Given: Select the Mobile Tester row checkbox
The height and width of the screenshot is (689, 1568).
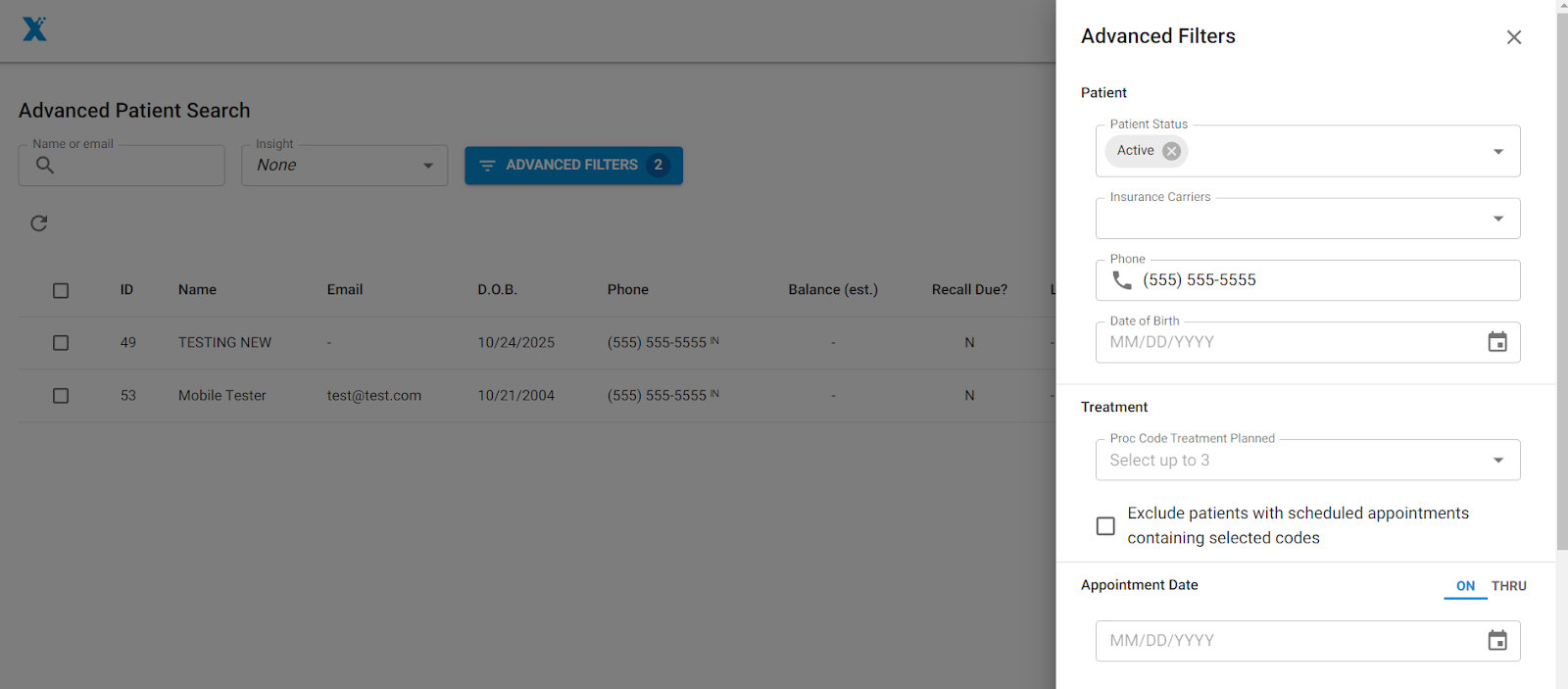Looking at the screenshot, I should tap(61, 396).
